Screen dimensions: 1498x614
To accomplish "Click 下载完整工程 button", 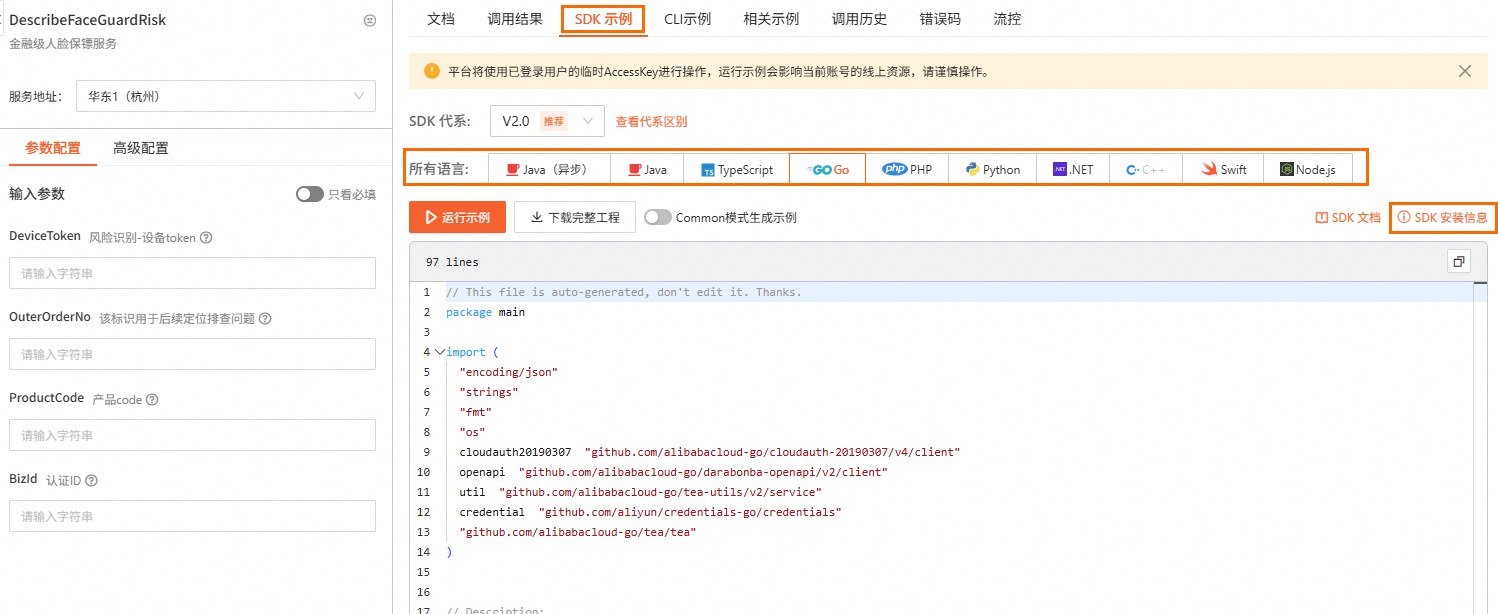I will click(x=575, y=217).
